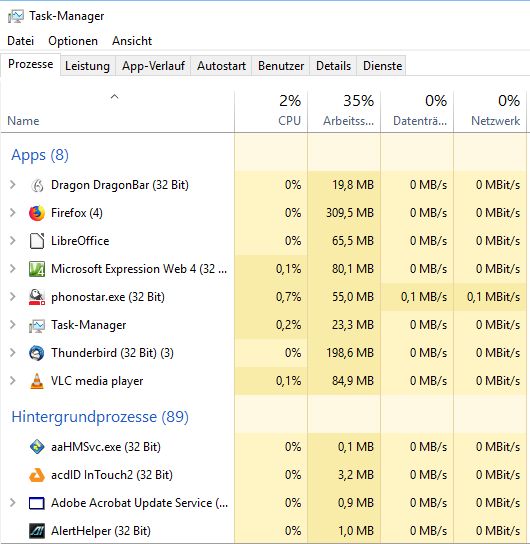Select the Firefox (4) row name
Screen dimensions: 530x544
click(x=77, y=213)
